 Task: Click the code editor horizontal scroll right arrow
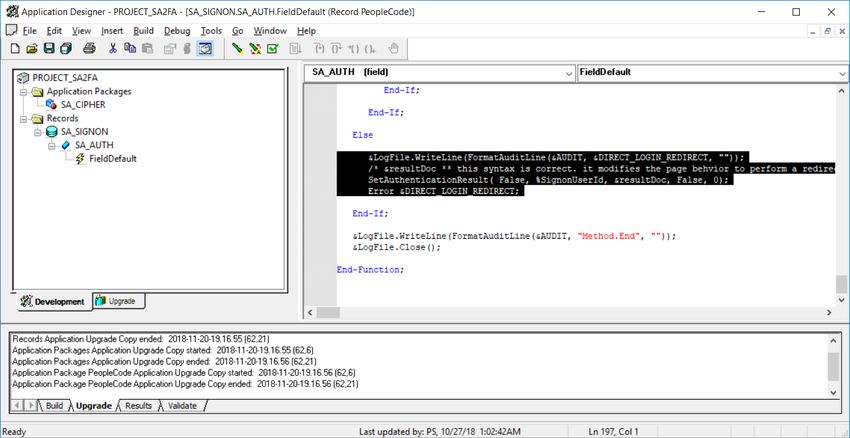coord(829,313)
